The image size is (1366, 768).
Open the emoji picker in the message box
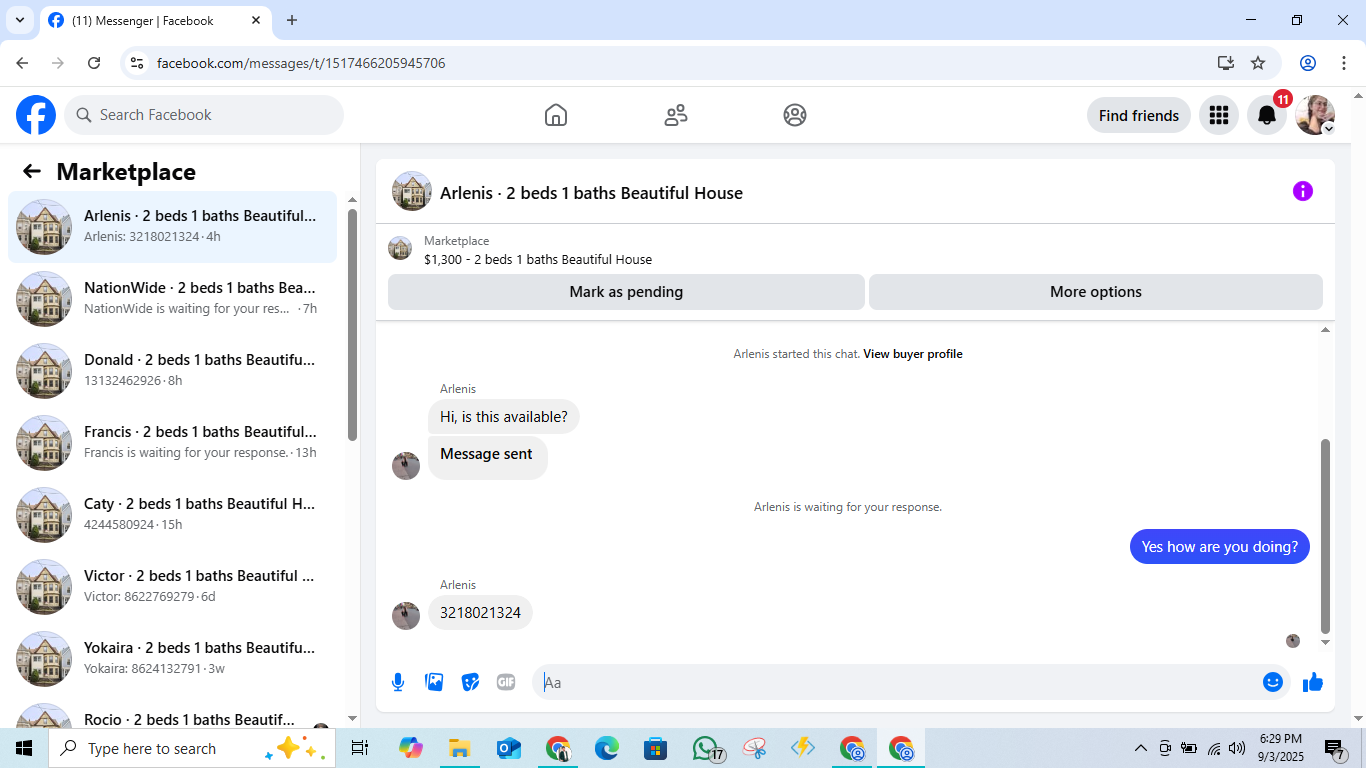coord(1273,682)
